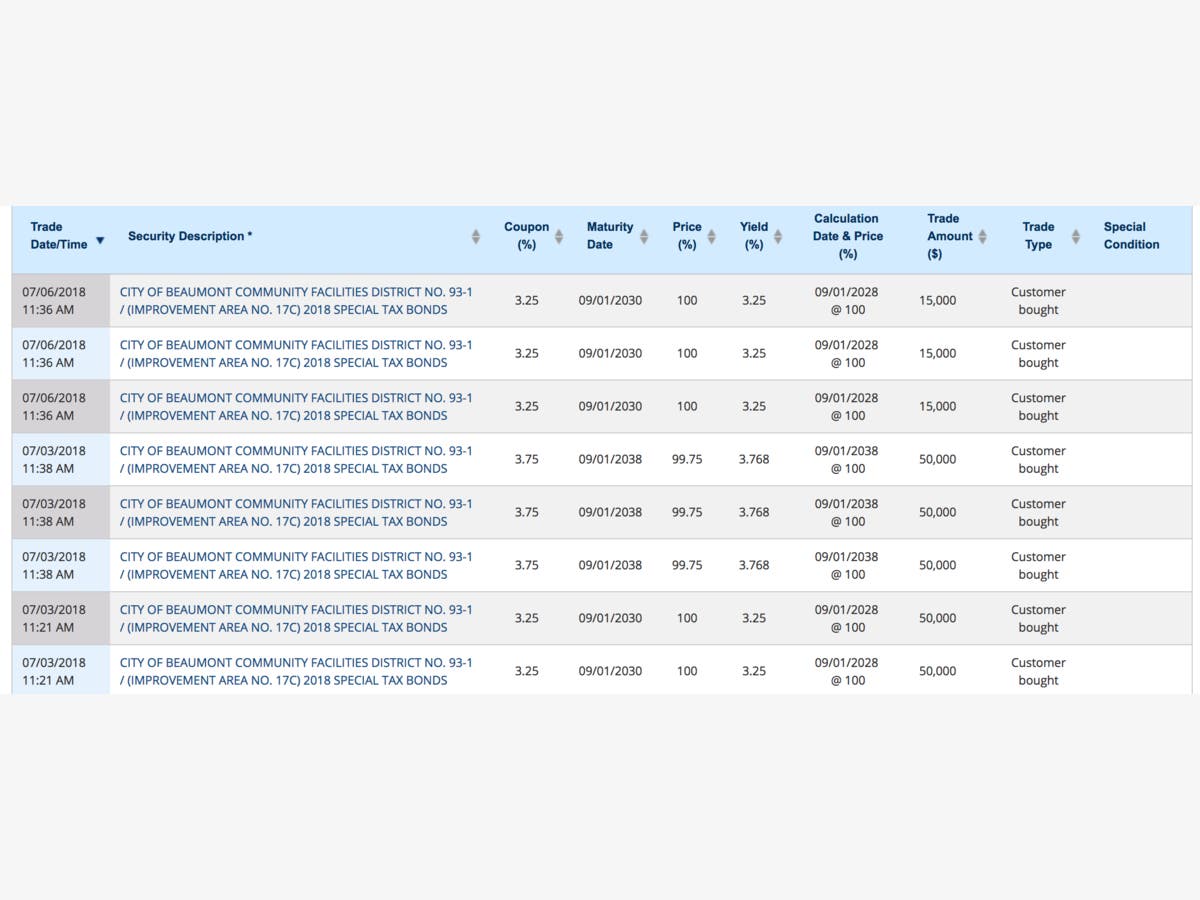Sort by Trade Type arrow icon
The width and height of the screenshot is (1200, 900).
[1076, 237]
